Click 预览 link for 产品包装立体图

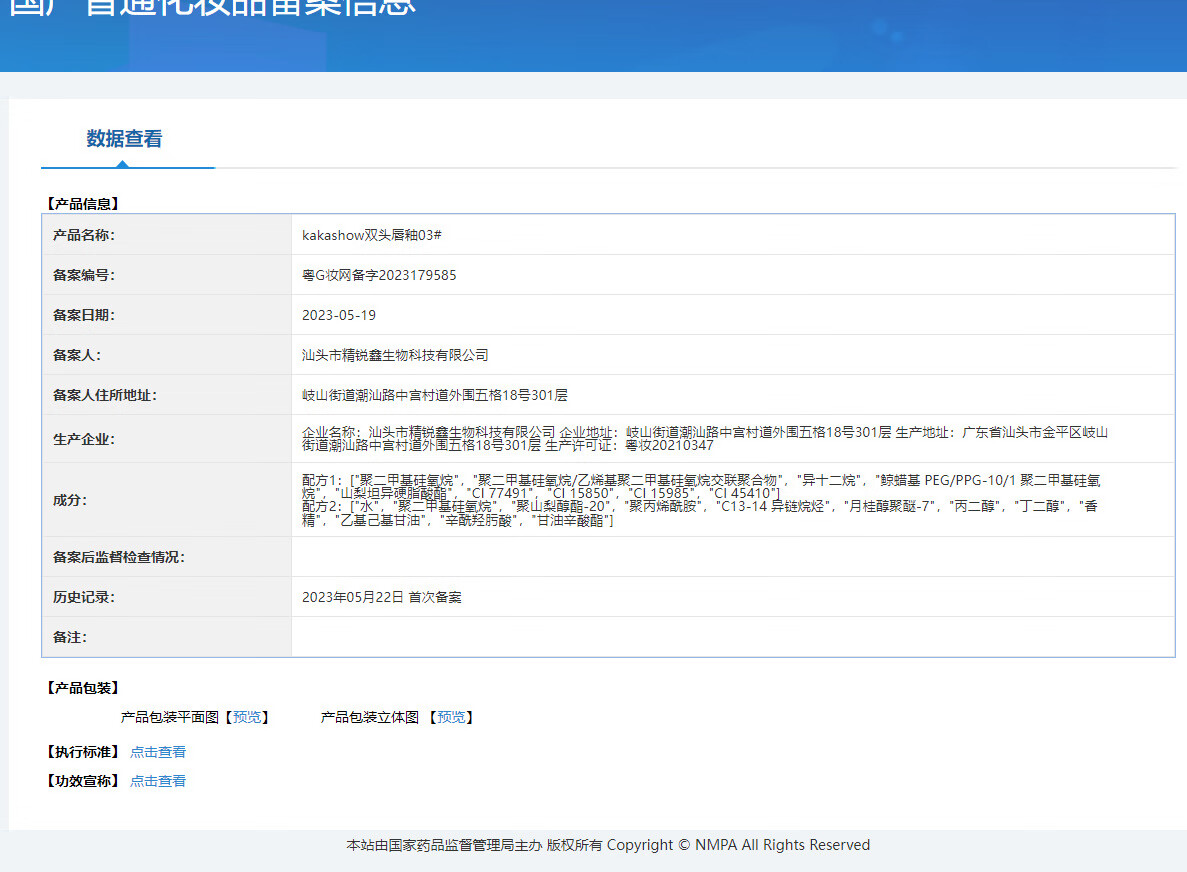click(451, 717)
